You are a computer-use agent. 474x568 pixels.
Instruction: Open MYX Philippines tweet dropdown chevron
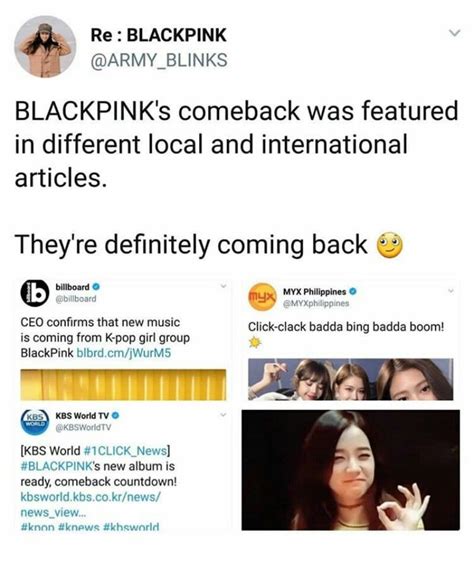tap(451, 291)
